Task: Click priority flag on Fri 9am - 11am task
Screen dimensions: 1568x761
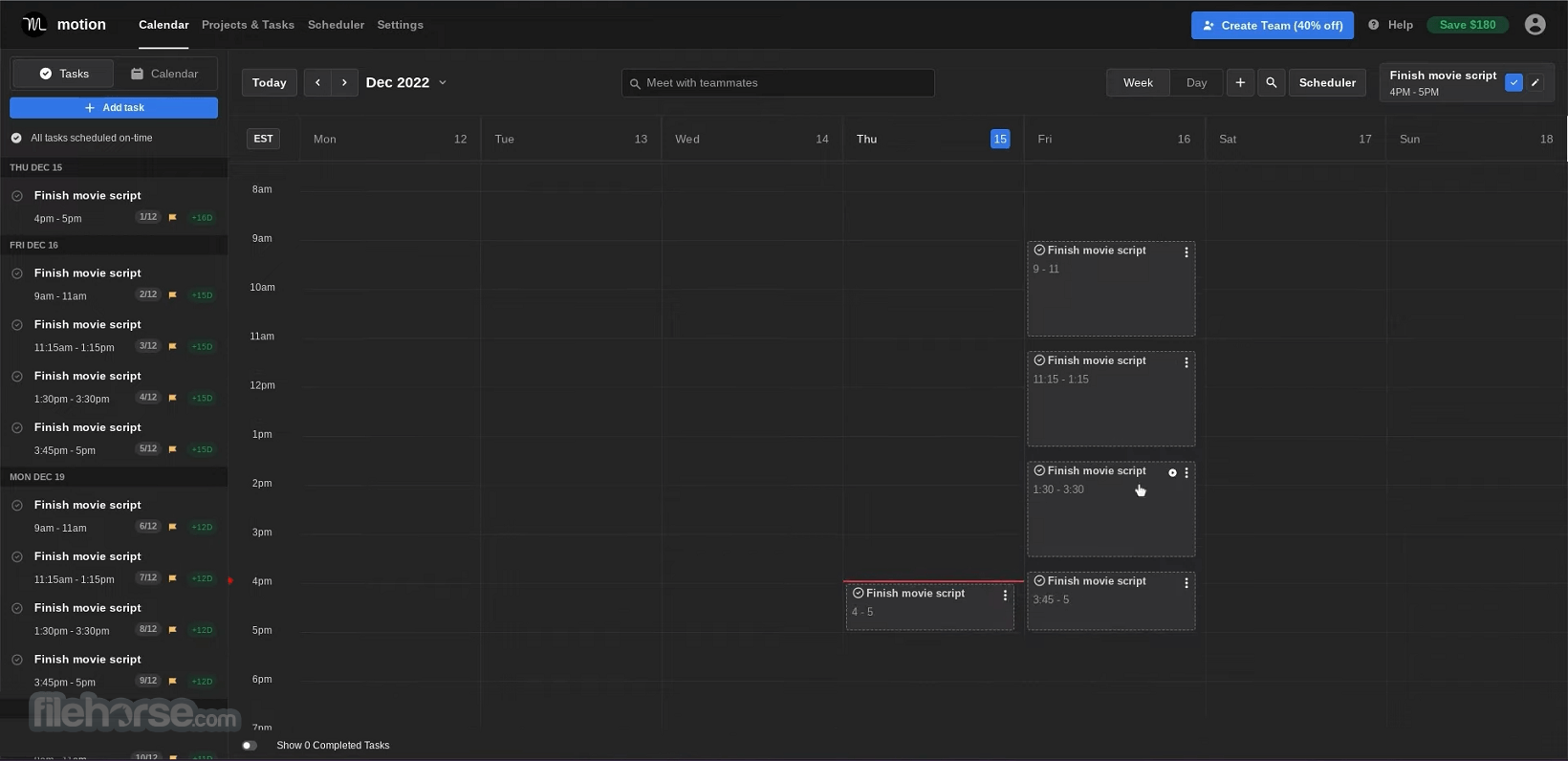Action: coord(172,295)
